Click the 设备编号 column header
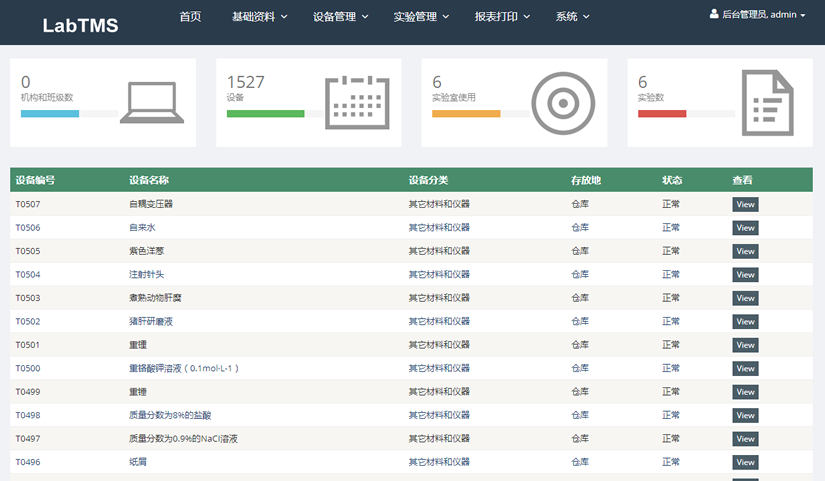Image resolution: width=825 pixels, height=481 pixels. pos(35,180)
